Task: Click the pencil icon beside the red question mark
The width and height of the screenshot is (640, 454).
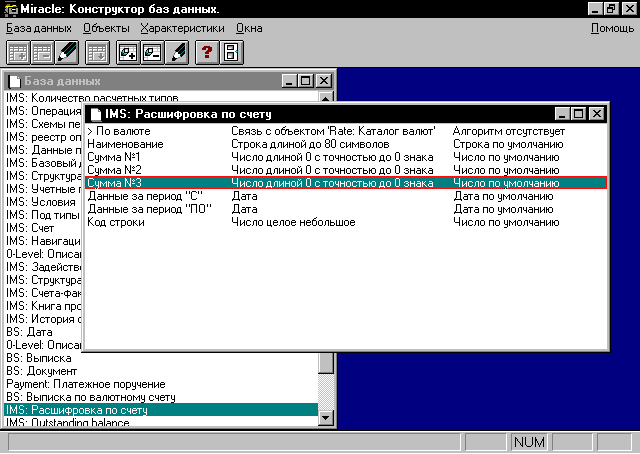Action: (x=176, y=52)
